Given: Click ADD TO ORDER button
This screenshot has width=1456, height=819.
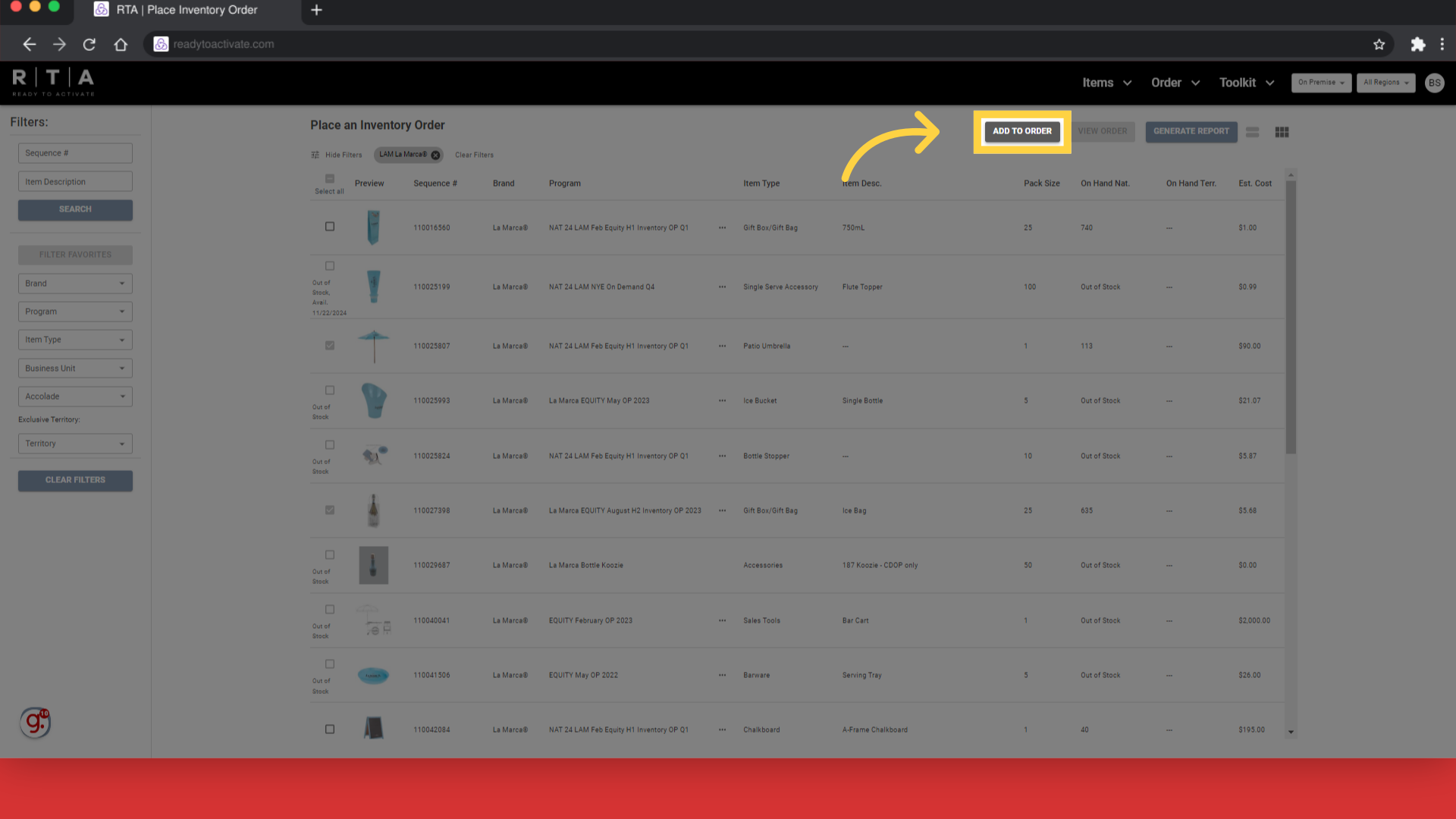Looking at the screenshot, I should pos(1021,131).
